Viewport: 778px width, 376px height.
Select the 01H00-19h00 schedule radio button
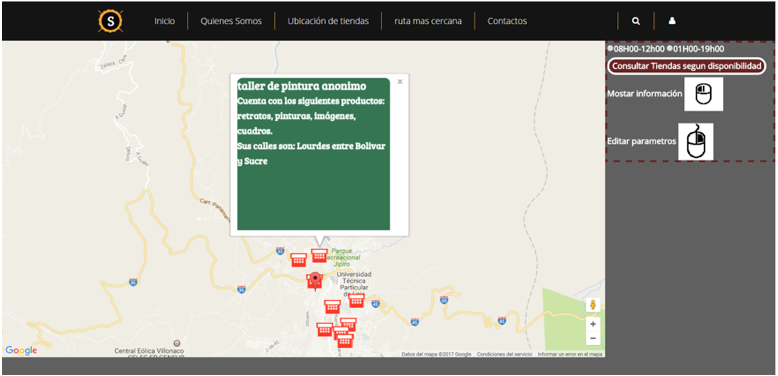670,49
